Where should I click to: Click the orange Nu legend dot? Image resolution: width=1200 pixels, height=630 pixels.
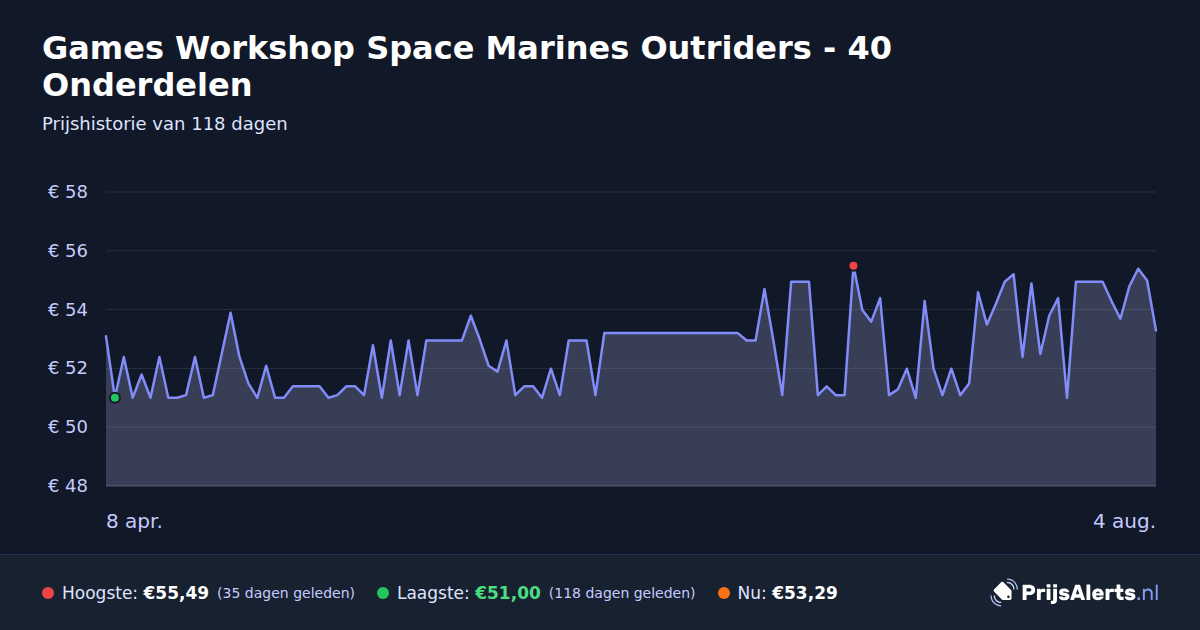click(x=723, y=593)
